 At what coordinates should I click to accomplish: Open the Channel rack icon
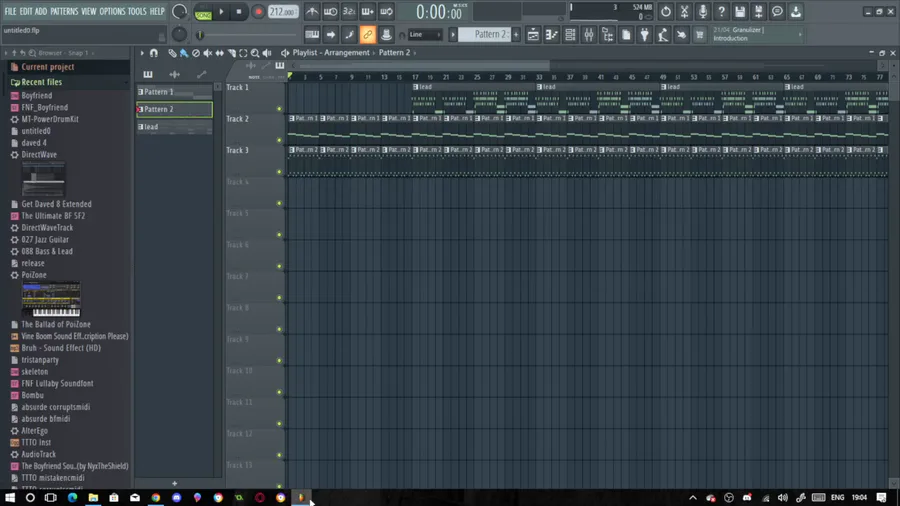[x=570, y=34]
